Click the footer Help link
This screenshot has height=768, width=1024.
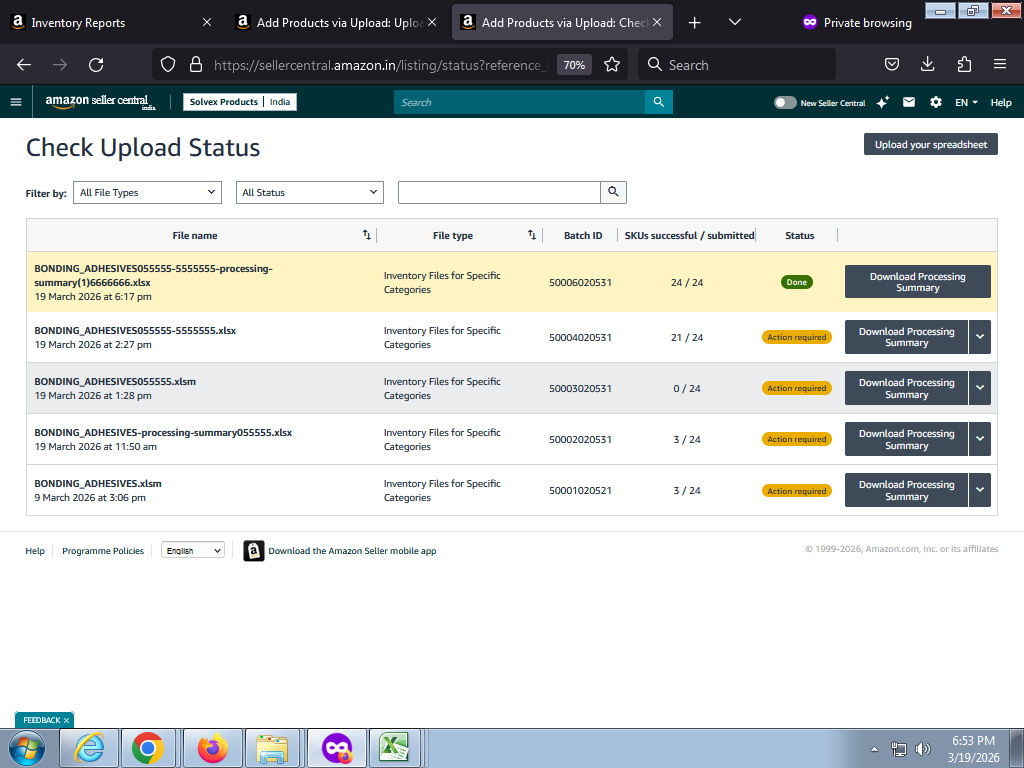click(x=35, y=551)
